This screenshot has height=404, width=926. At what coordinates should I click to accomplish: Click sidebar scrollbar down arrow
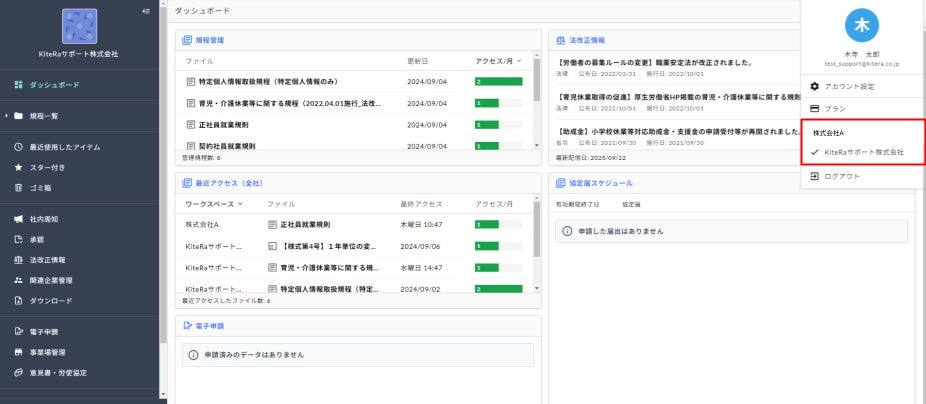click(x=163, y=394)
